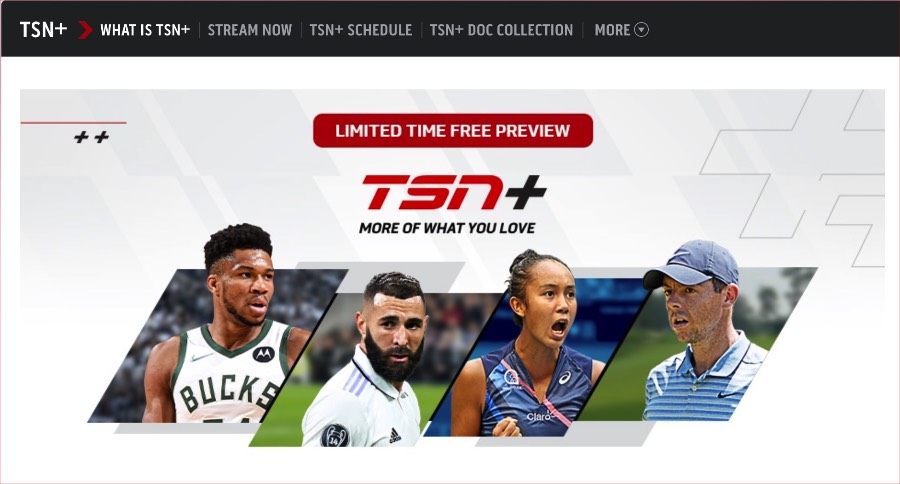Click the Adidas logo on white jersey
Screen dimensions: 900x484
[395, 436]
